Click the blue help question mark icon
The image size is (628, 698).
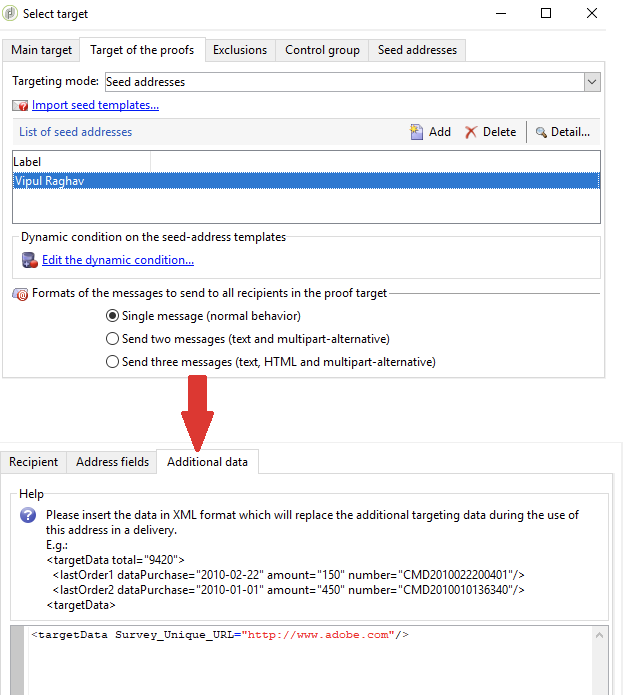pos(29,516)
